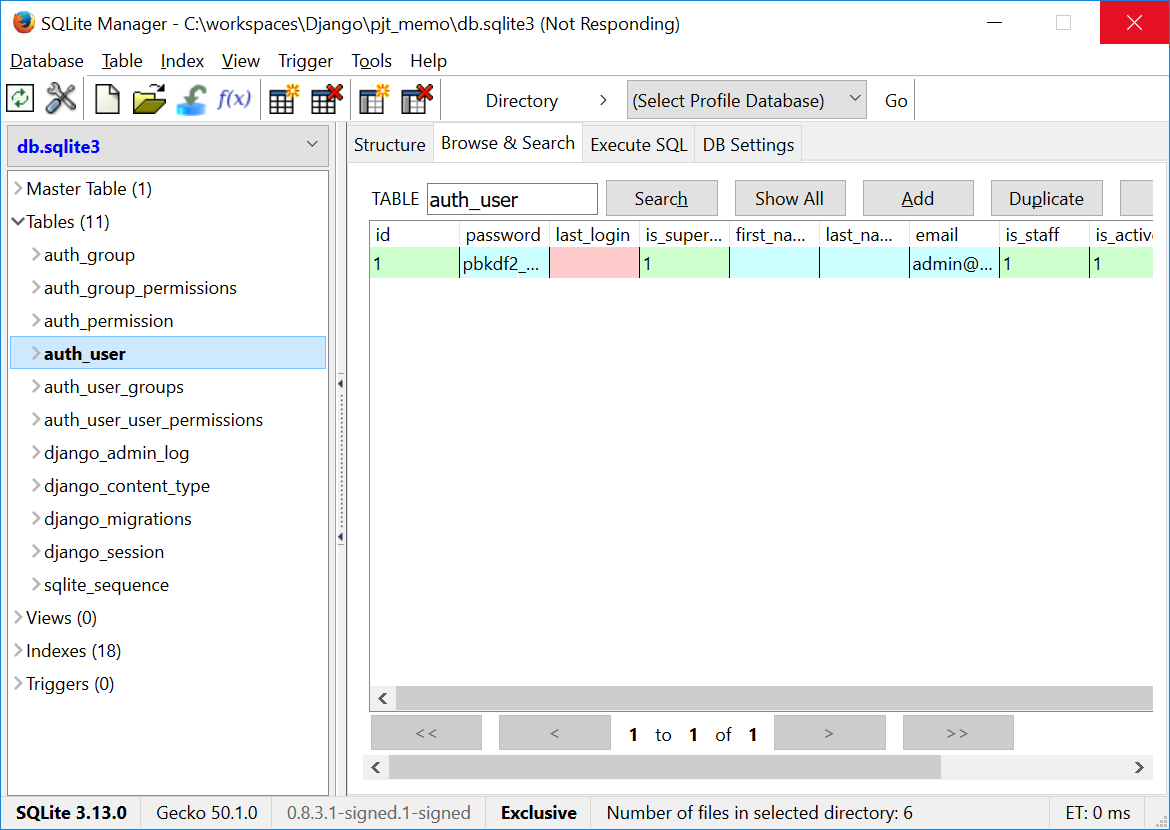This screenshot has height=830, width=1170.
Task: Select the django_session table in tree
Action: point(104,552)
